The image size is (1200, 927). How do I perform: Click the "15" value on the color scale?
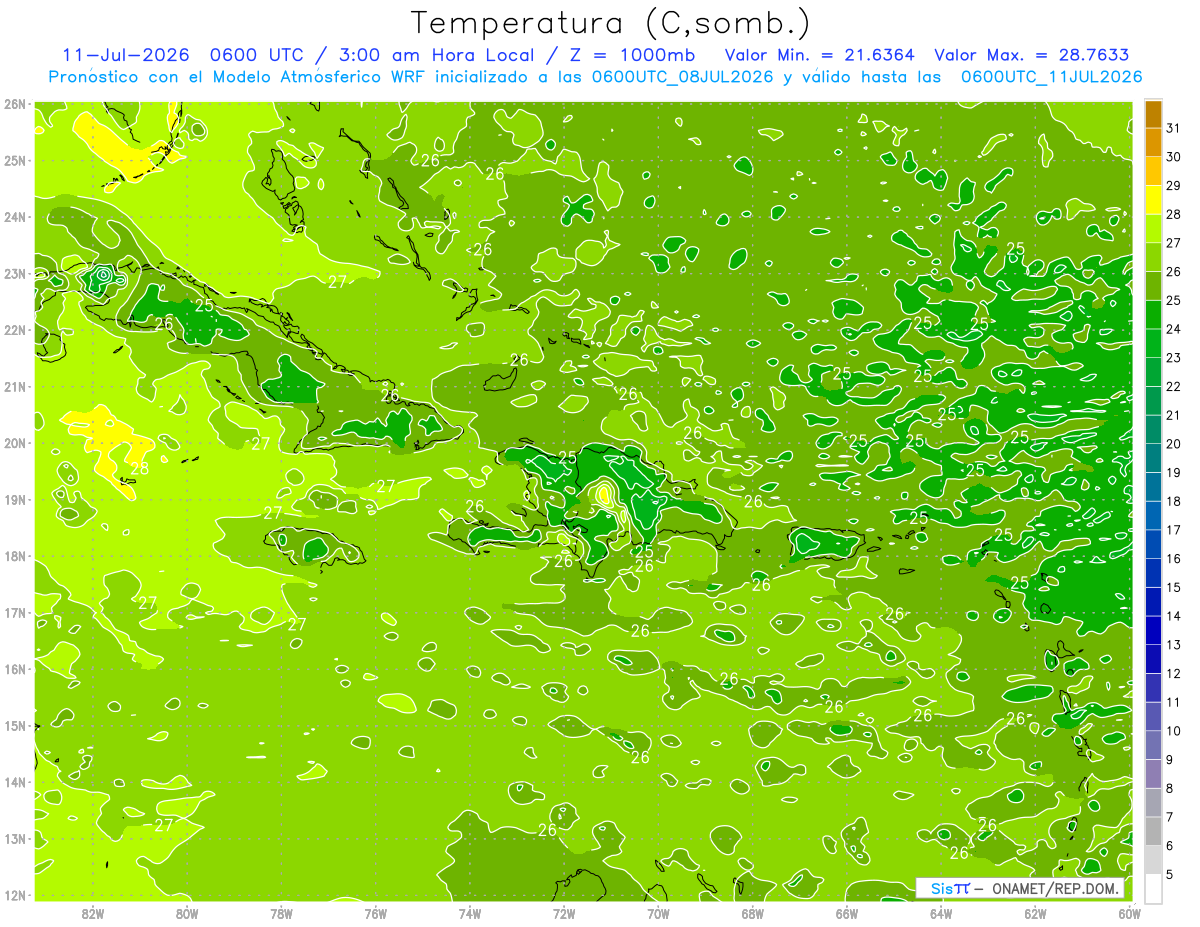(1173, 587)
